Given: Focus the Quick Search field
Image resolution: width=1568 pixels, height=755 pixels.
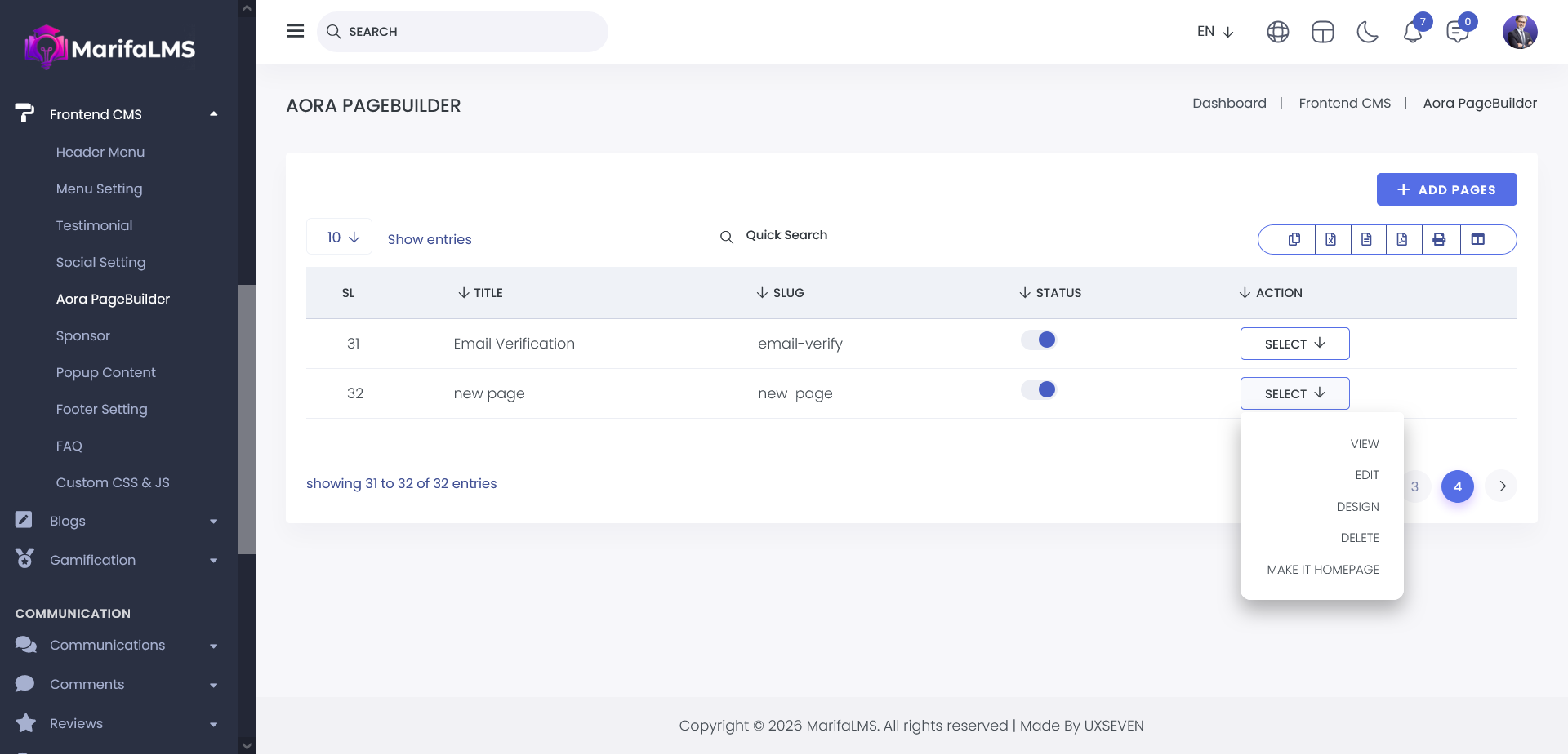Looking at the screenshot, I should (x=857, y=235).
